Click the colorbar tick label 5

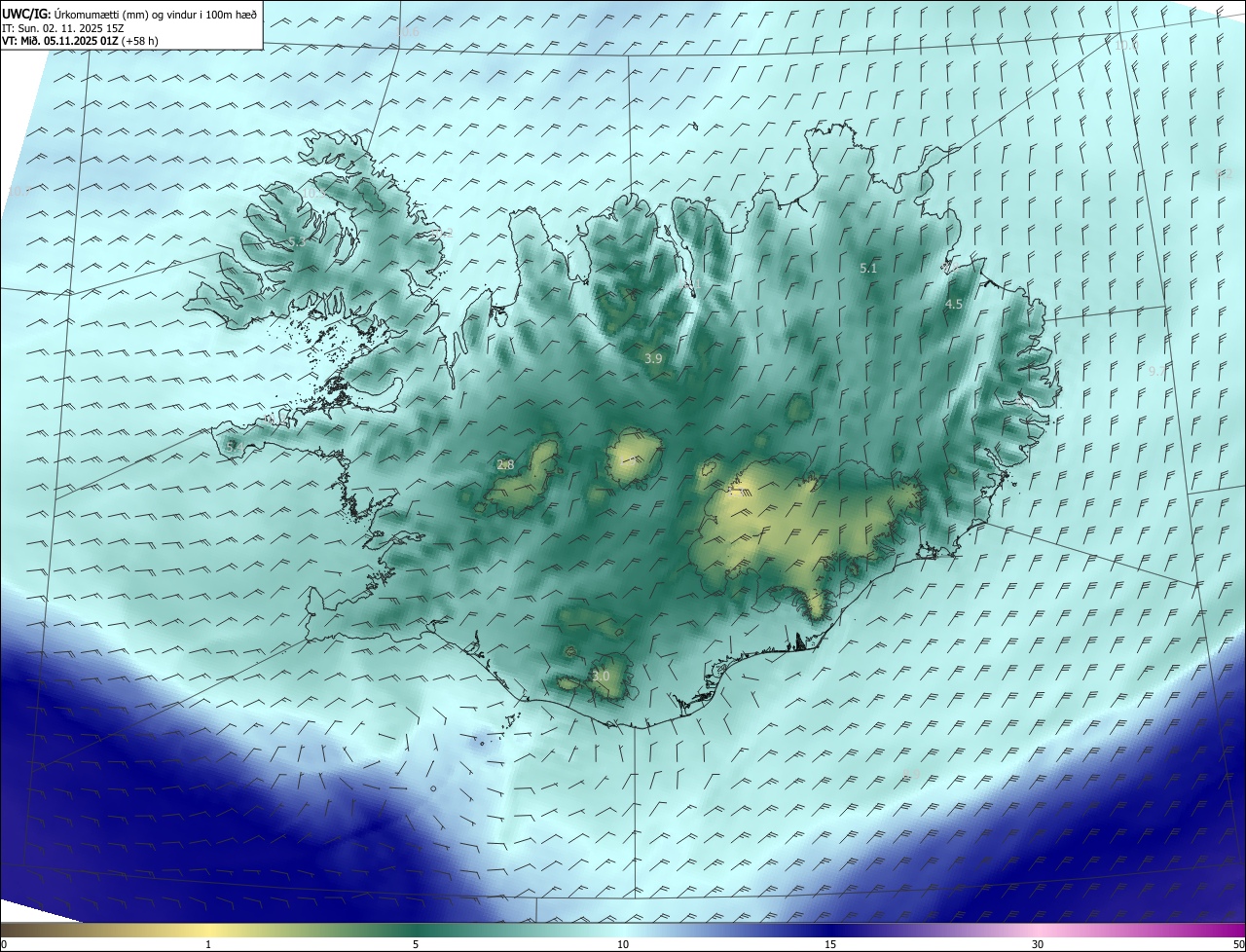click(x=416, y=944)
